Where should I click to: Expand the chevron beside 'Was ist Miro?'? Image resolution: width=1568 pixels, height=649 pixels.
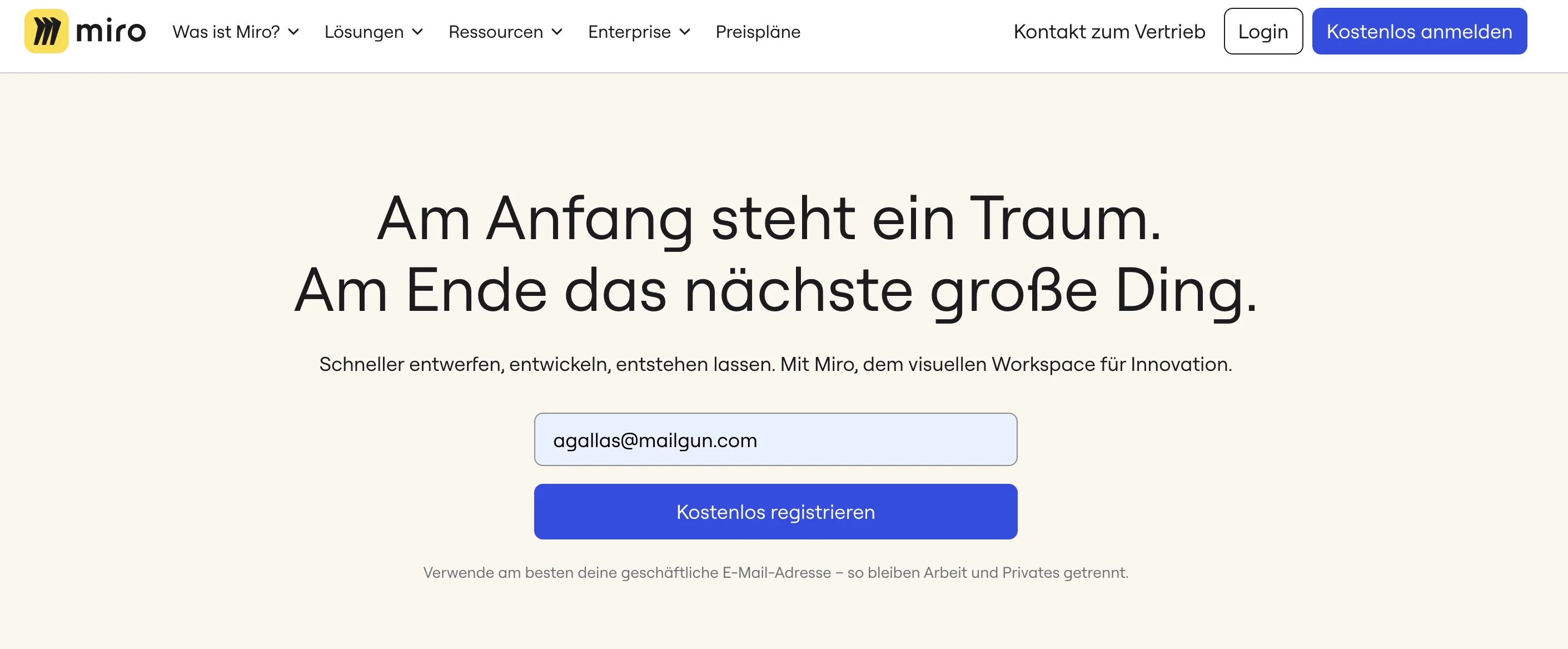tap(293, 32)
